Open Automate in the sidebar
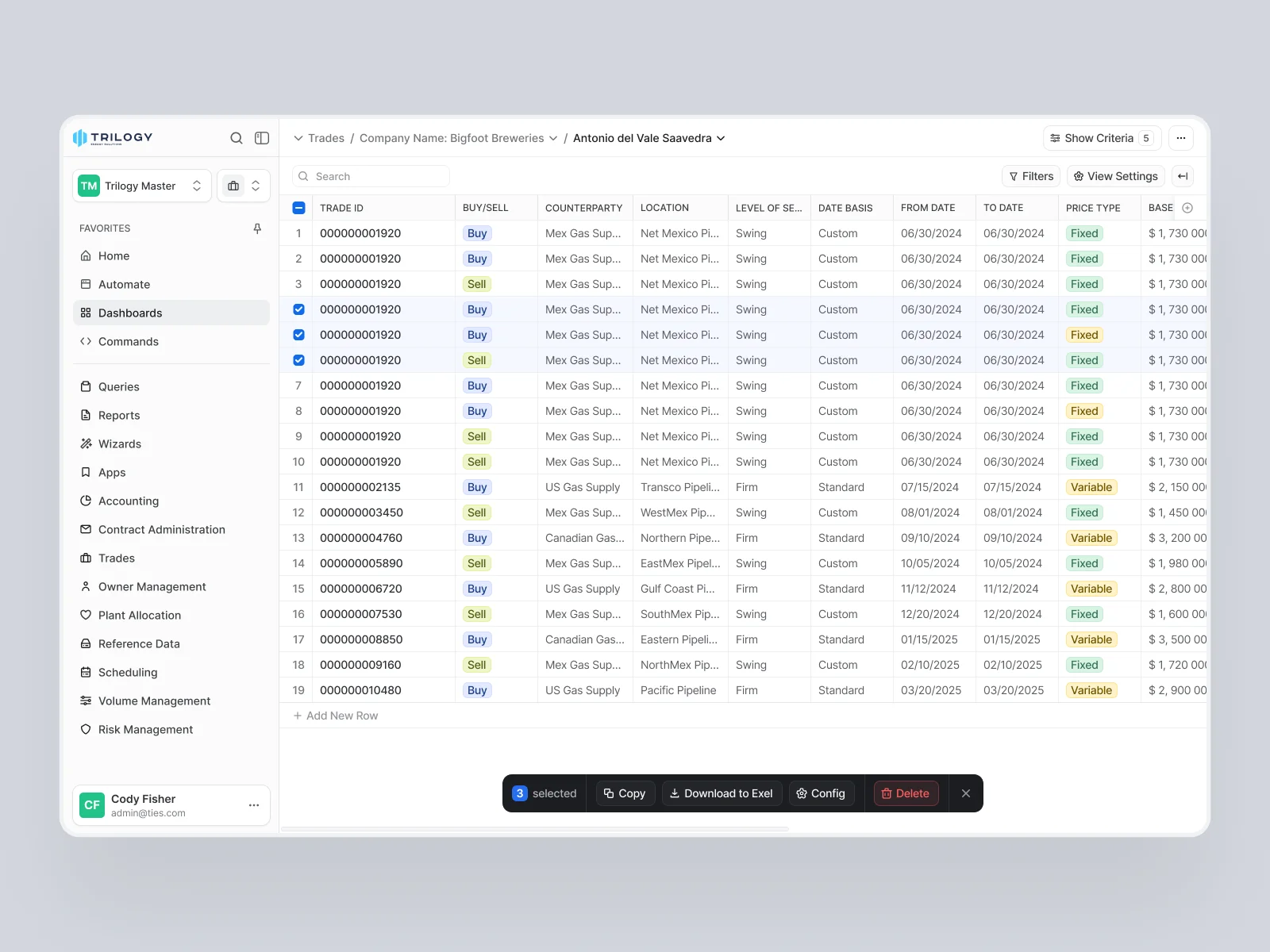The image size is (1270, 952). tap(171, 284)
